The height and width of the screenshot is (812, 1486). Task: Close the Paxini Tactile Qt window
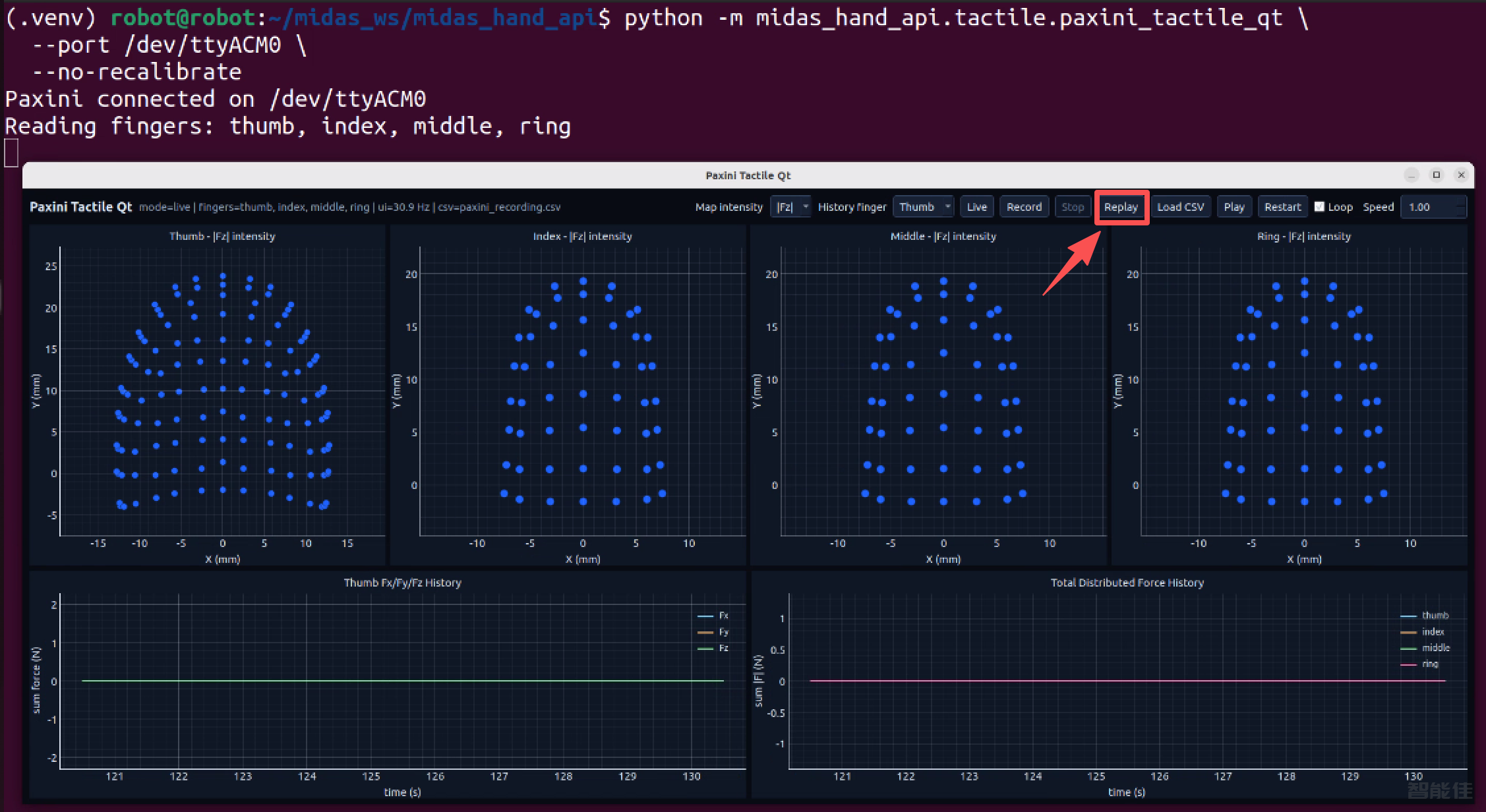1461,175
